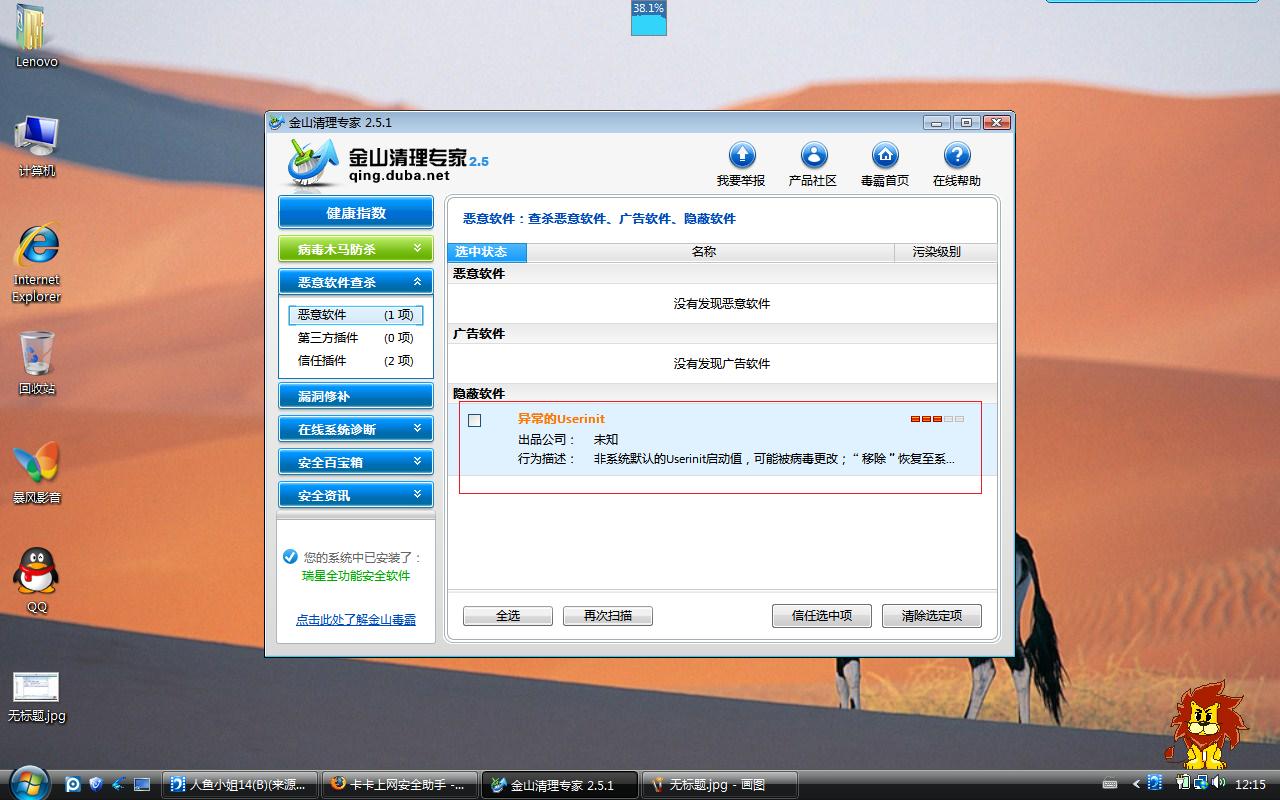Screen dimensions: 1280x800
Task: Click the 没有发现广告软件 message
Action: [722, 363]
